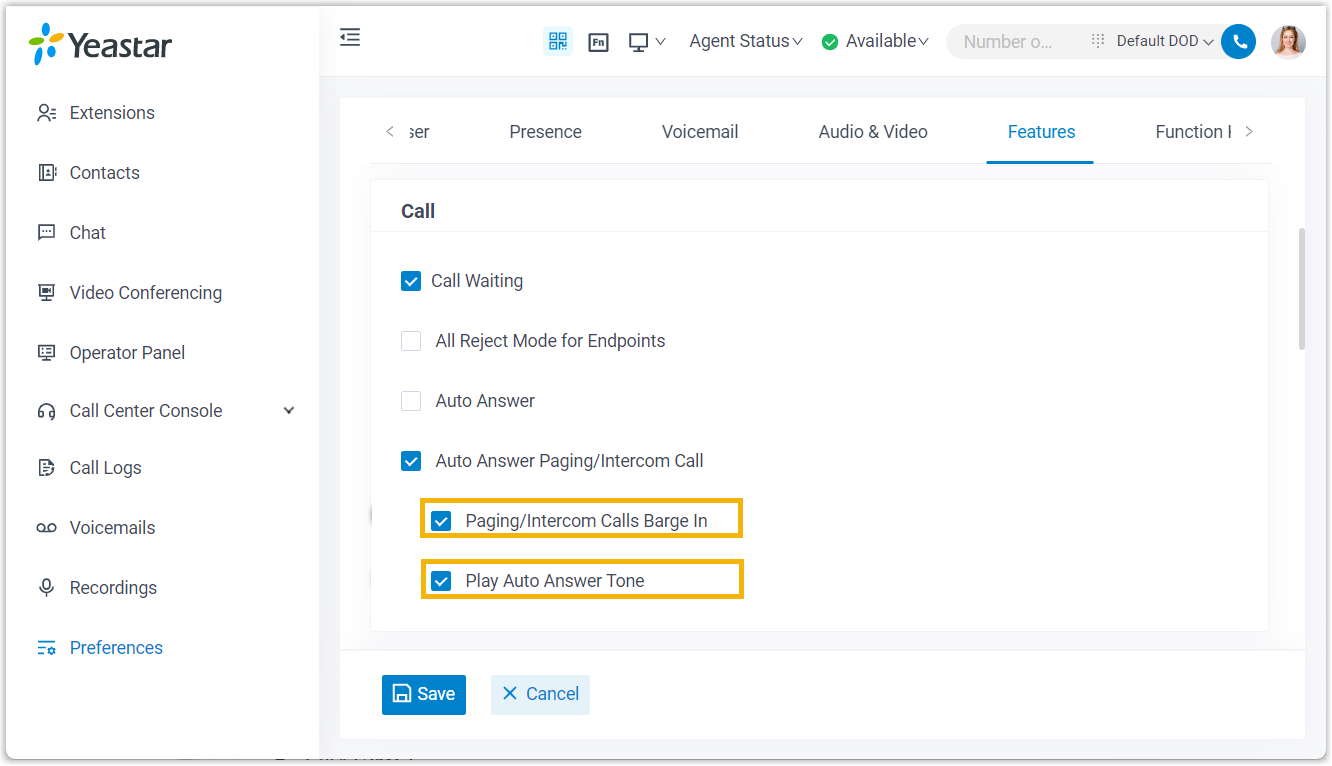Open Extensions in the sidebar
The image size is (1332, 766).
(x=112, y=113)
